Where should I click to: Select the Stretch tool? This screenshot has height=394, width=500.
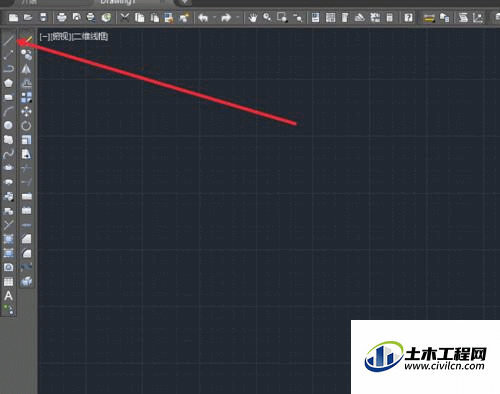(26, 154)
